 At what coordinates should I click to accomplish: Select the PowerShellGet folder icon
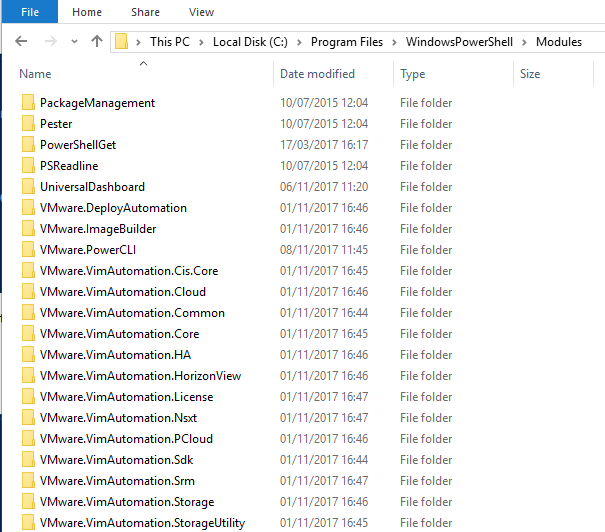pos(28,145)
